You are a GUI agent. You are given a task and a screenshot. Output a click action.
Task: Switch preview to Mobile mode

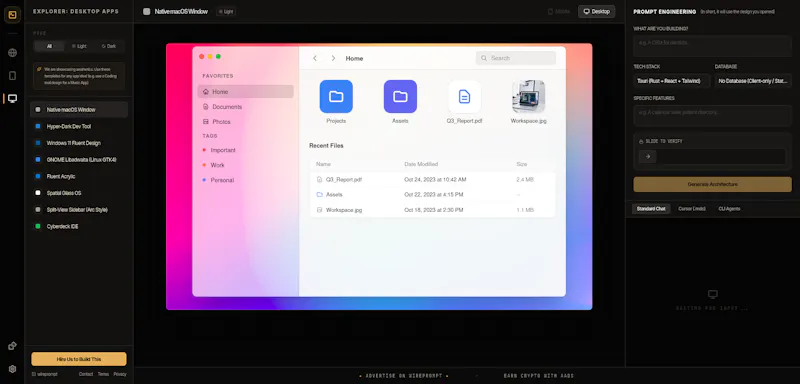(559, 11)
